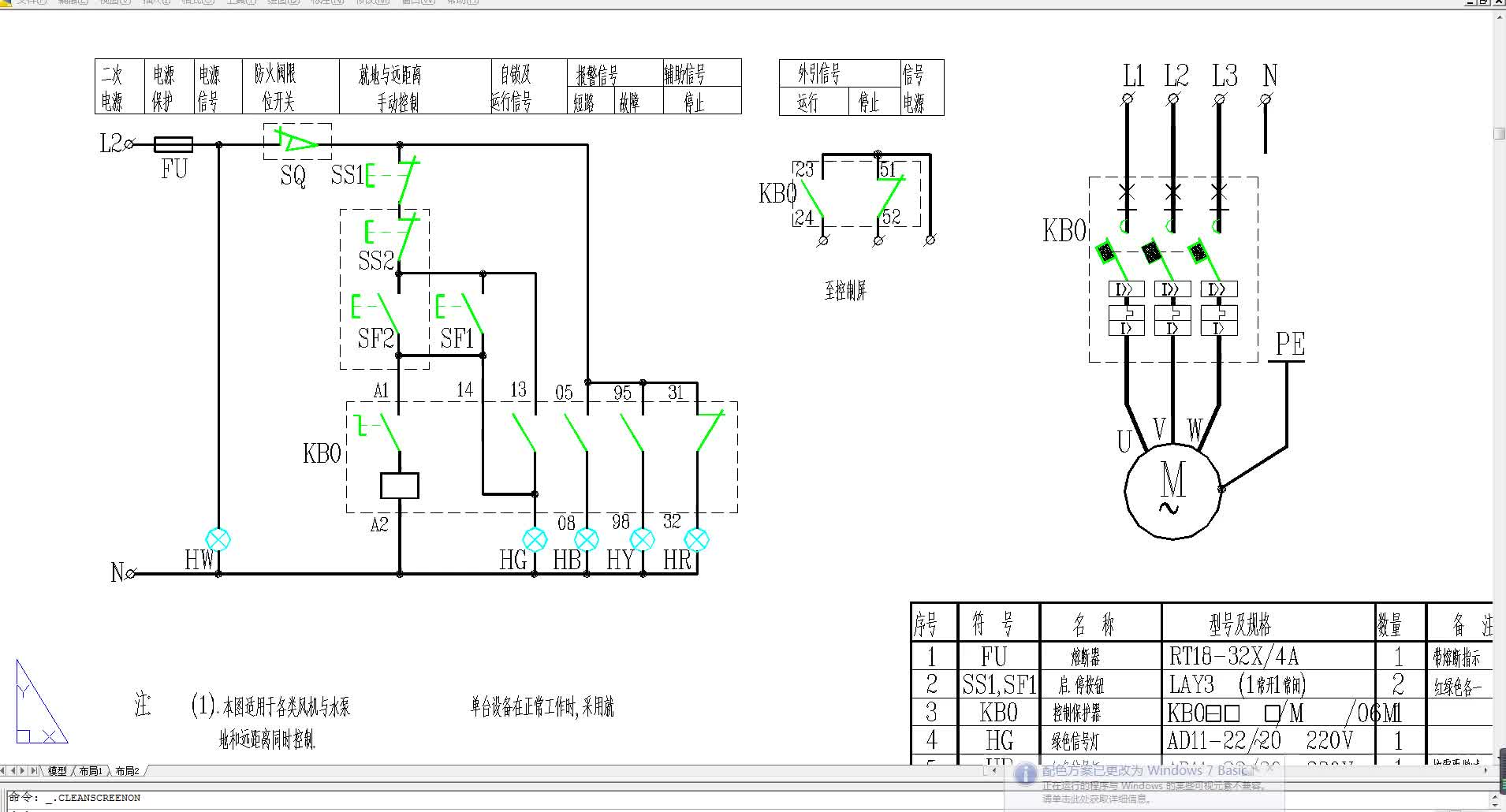
Task: Click the 型号及规格 column header
Action: tap(1268, 624)
